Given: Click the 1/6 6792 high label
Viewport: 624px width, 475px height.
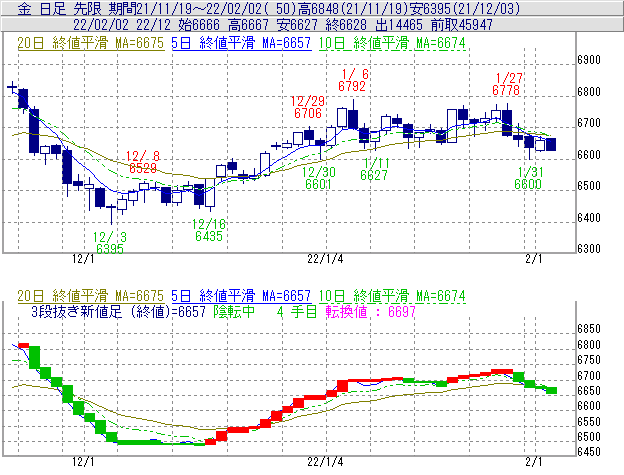Looking at the screenshot, I should (x=353, y=80).
